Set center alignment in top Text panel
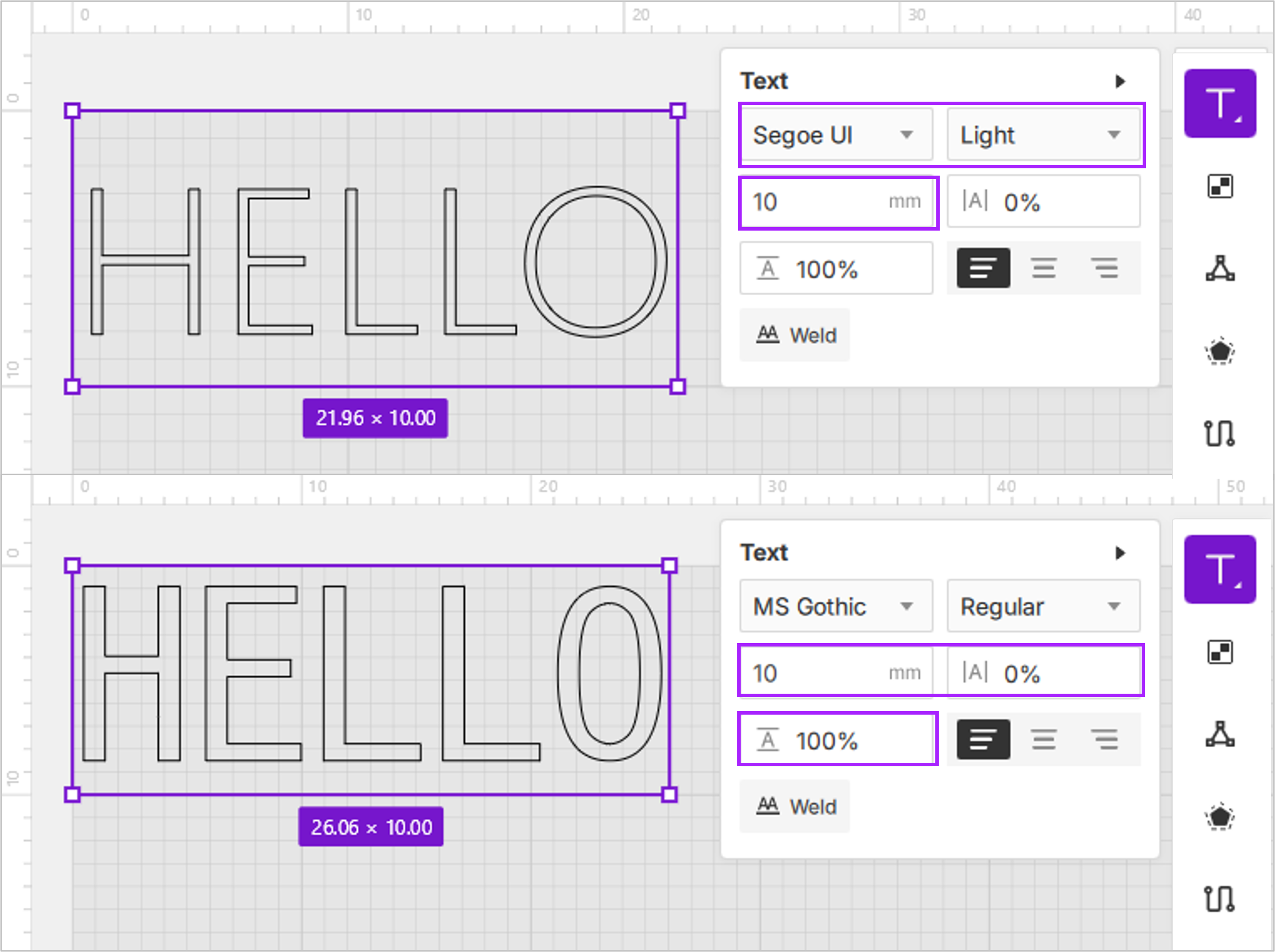The image size is (1275, 952). click(x=1043, y=269)
